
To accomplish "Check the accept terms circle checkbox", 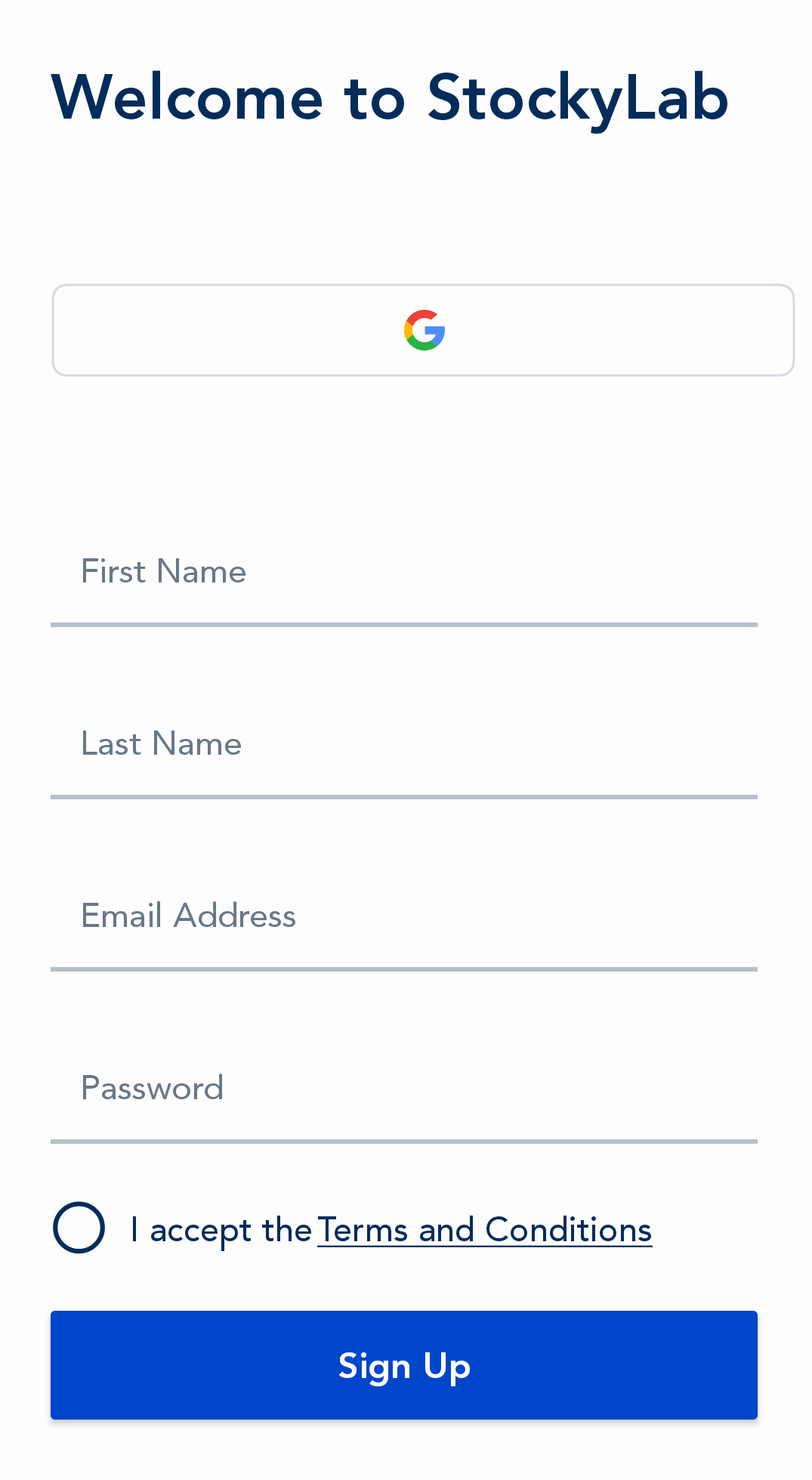I will (79, 1228).
